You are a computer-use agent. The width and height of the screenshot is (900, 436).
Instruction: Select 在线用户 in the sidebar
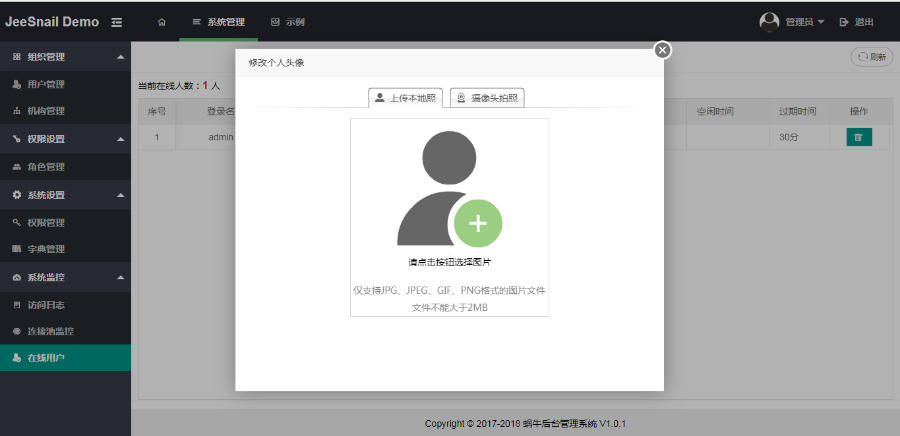click(x=65, y=358)
